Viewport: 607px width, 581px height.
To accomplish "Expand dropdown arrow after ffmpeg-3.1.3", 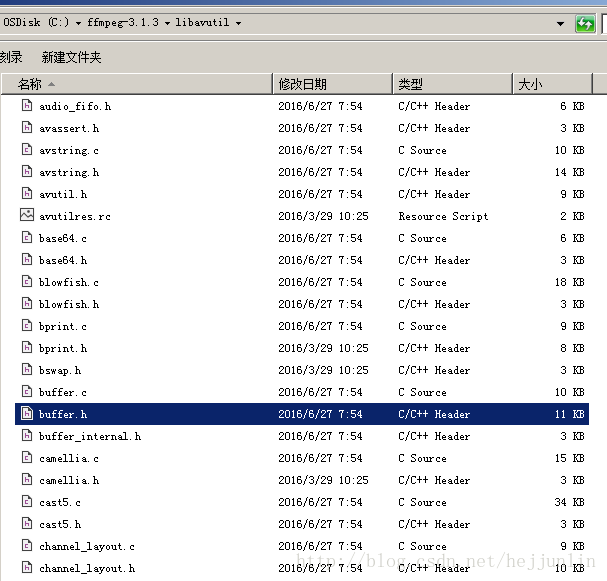I will click(x=167, y=23).
